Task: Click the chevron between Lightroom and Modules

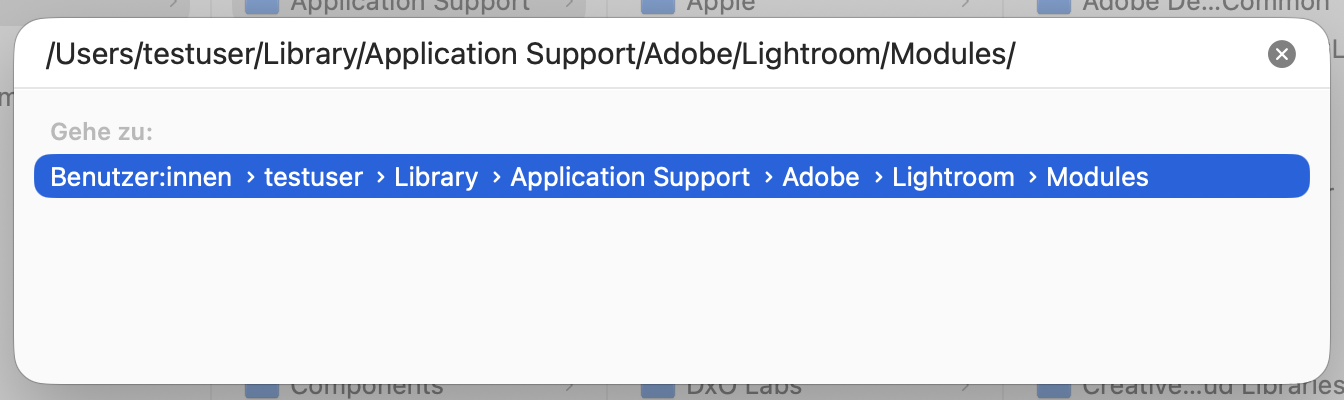Action: coord(1031,178)
